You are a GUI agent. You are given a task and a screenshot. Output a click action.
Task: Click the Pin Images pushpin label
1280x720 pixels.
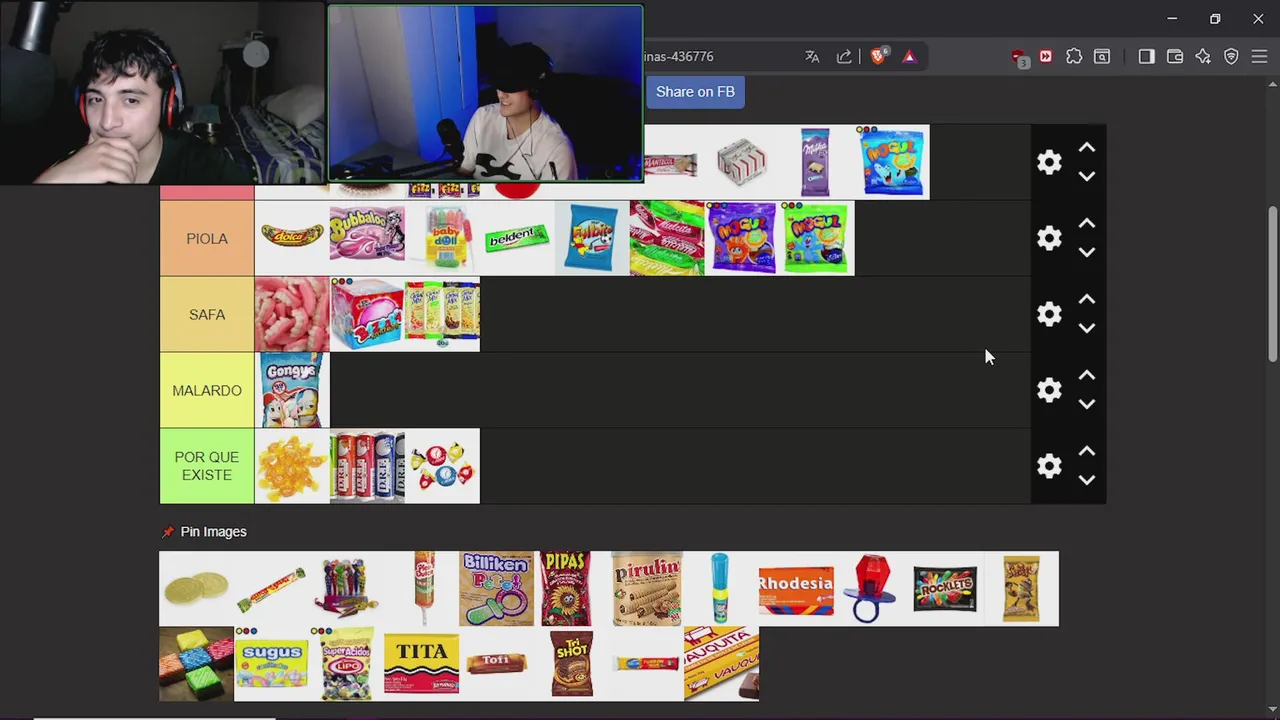[204, 532]
